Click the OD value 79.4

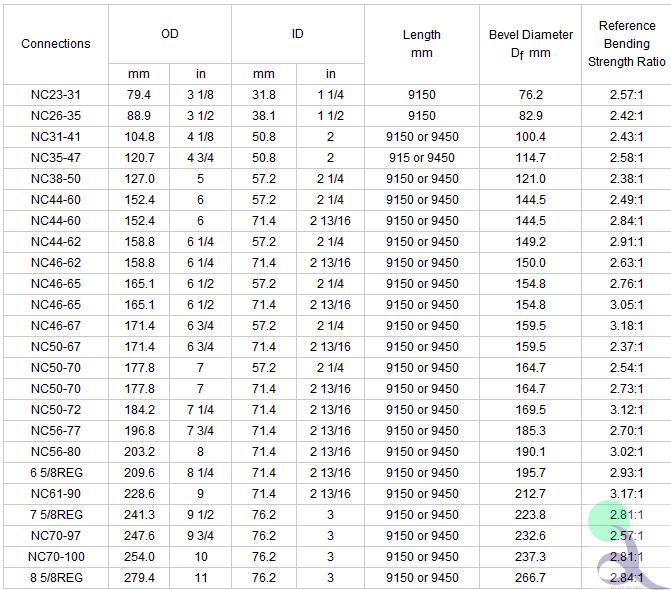[139, 95]
